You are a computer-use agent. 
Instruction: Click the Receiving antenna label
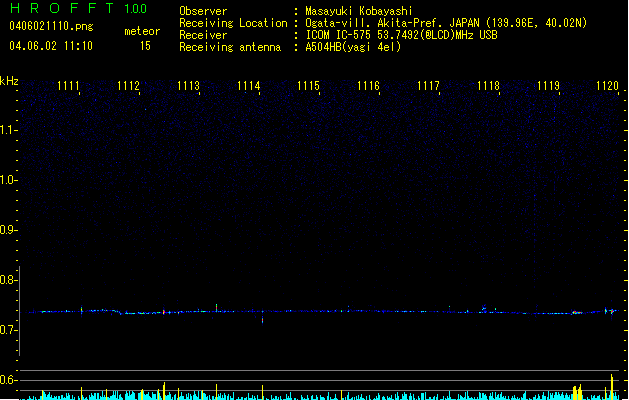point(230,47)
